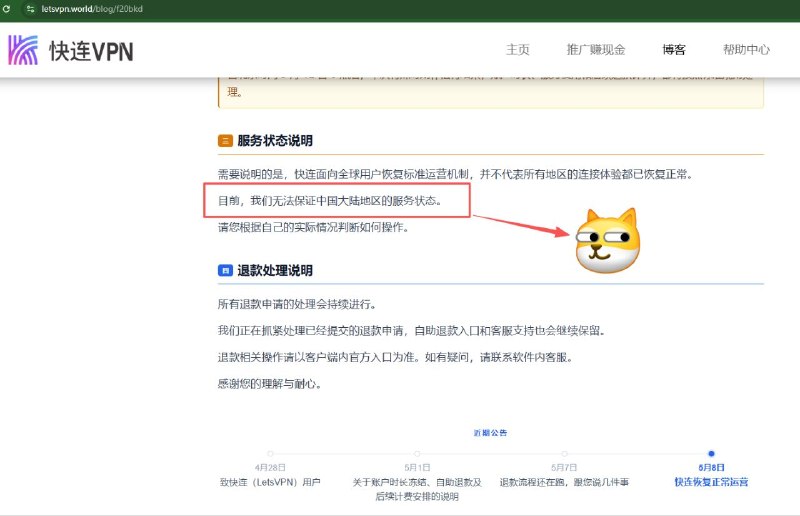Click sentence starting 需要说明的是，快连面向全球用户
The width and height of the screenshot is (800, 516).
(455, 174)
